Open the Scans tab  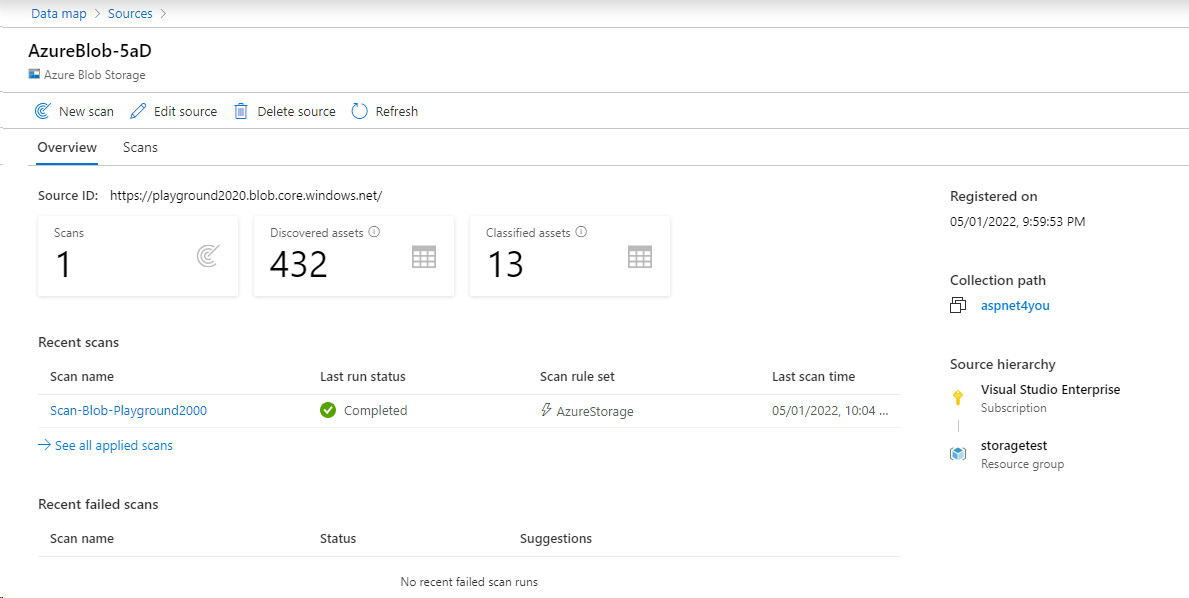coord(140,147)
